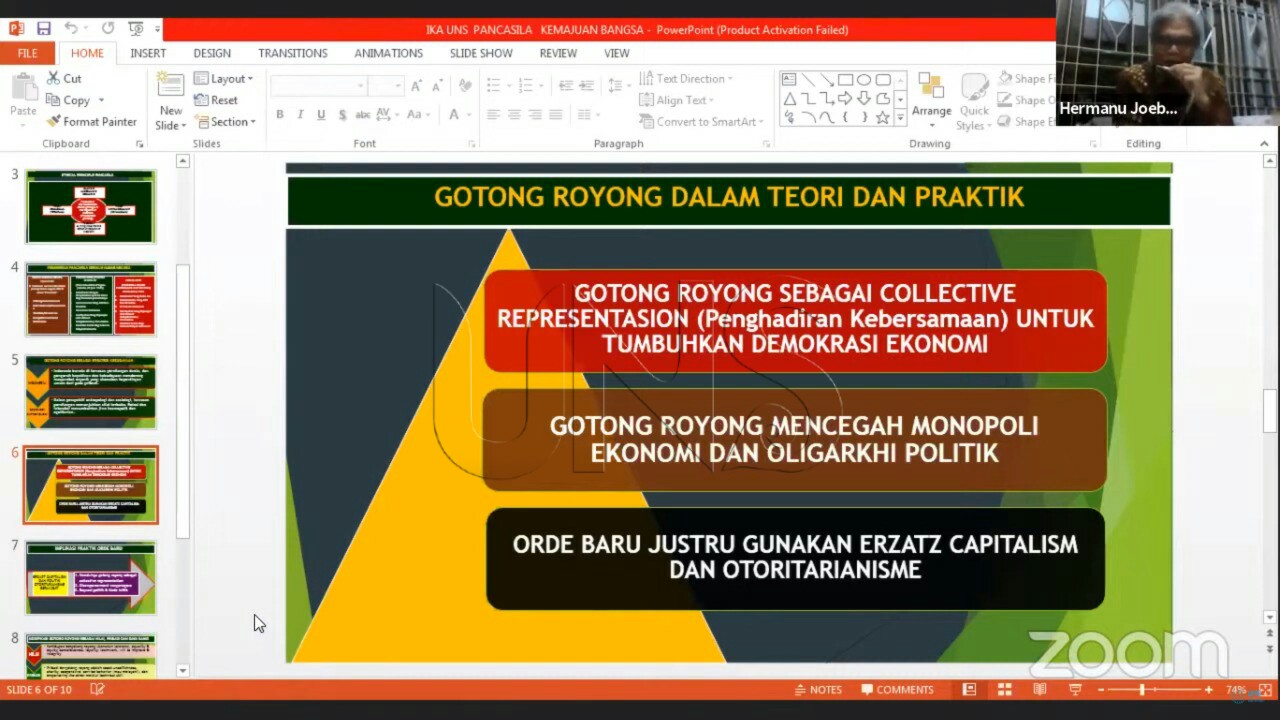Insert a New Slide
This screenshot has width=1280, height=720.
tap(171, 102)
